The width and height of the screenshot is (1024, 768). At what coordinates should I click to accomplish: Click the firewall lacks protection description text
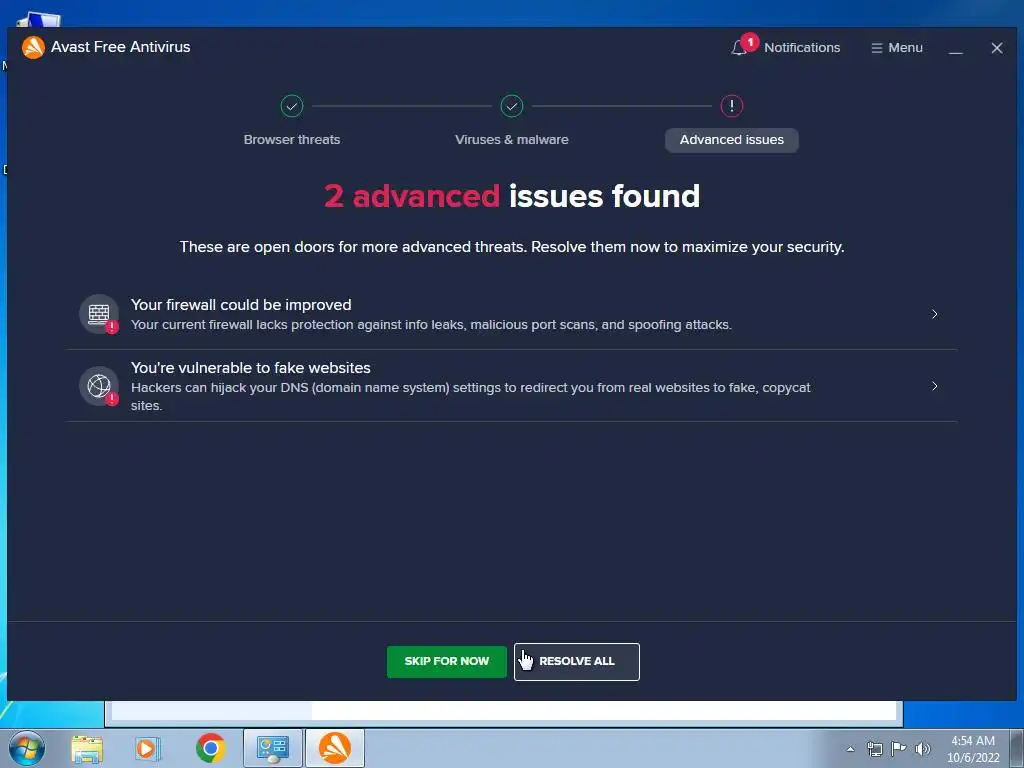[431, 325]
